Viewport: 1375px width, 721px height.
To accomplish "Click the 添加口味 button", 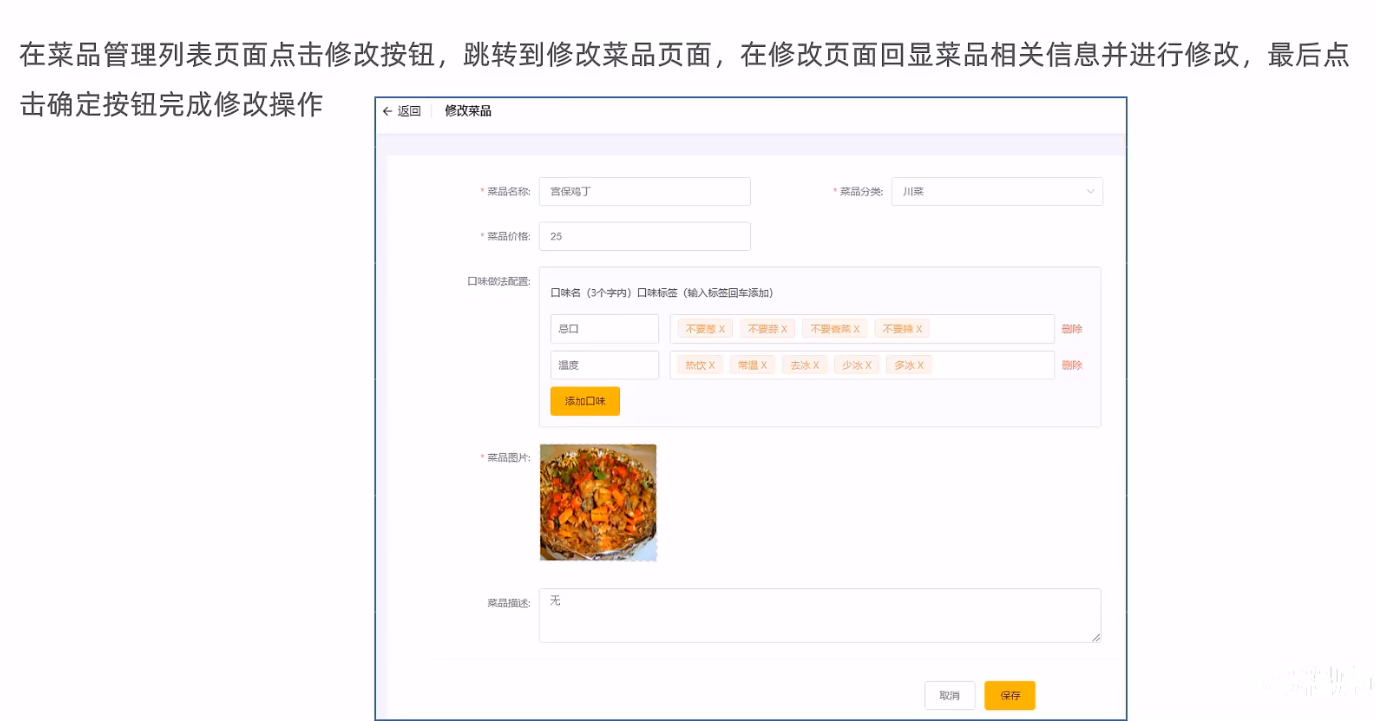I will (585, 401).
